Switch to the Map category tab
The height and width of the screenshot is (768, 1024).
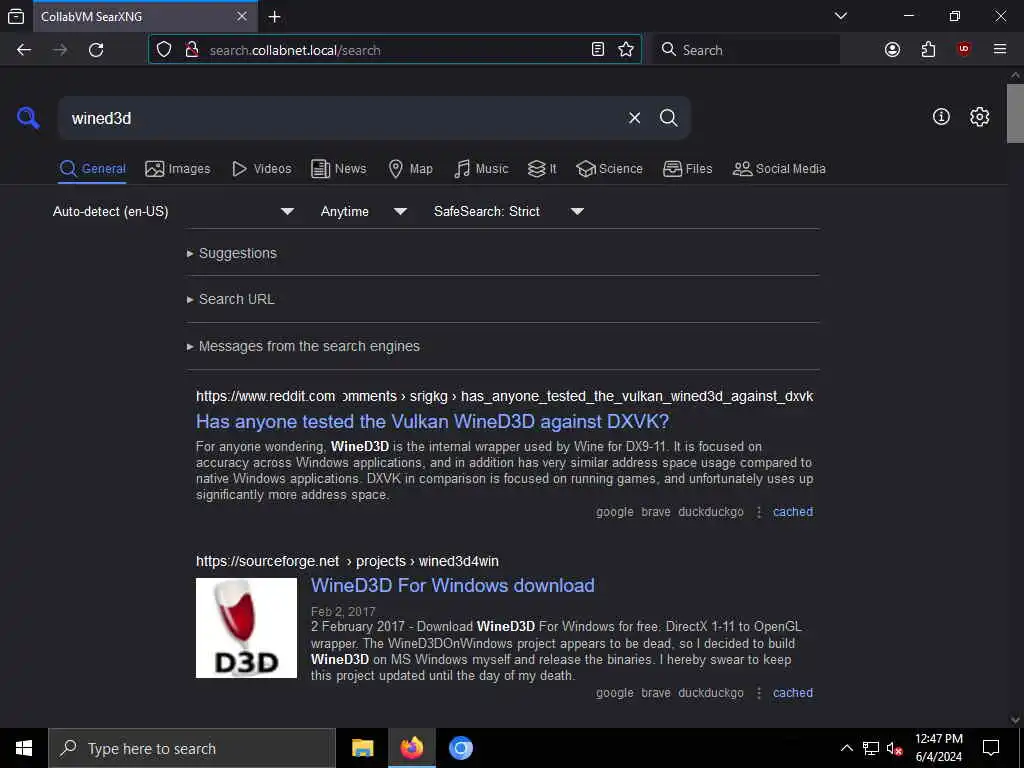(x=411, y=168)
